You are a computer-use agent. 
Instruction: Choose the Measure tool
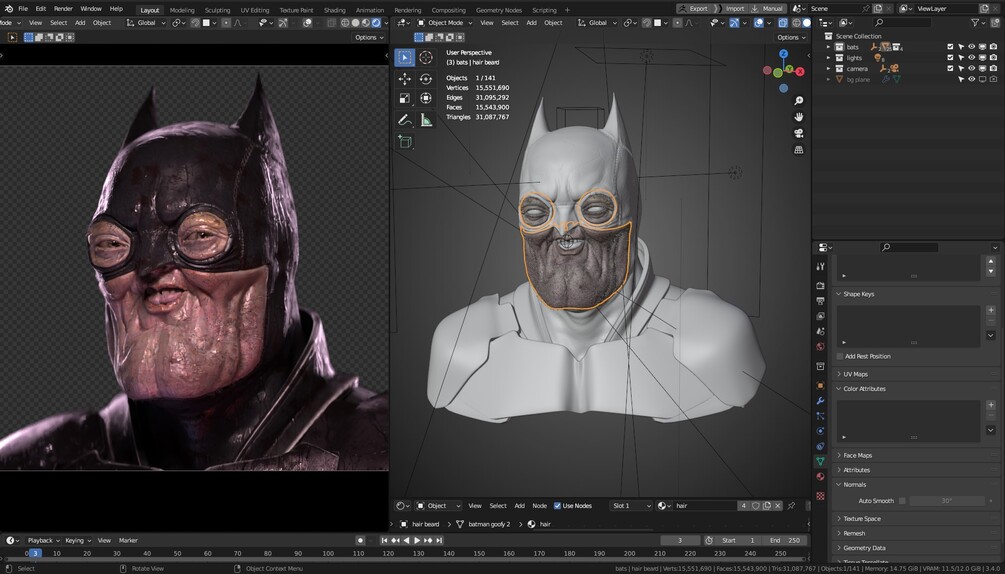click(x=426, y=119)
